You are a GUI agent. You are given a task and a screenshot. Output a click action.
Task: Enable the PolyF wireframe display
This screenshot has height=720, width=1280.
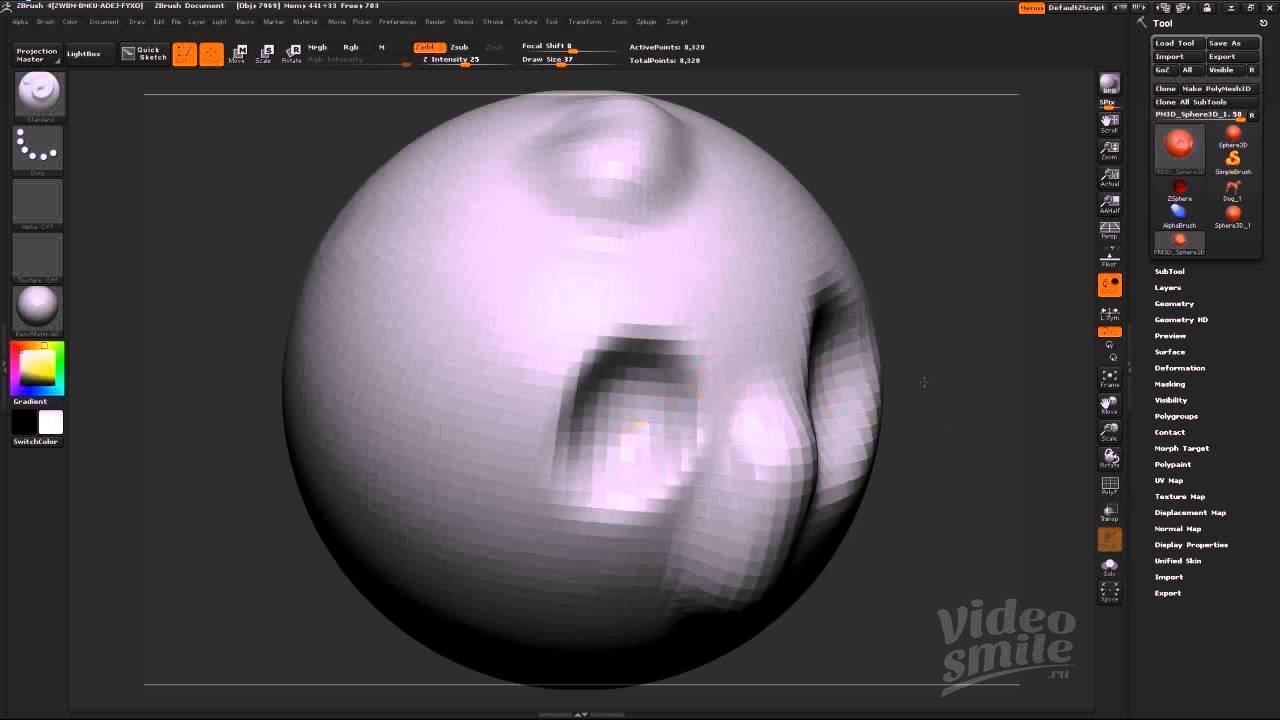pyautogui.click(x=1109, y=486)
